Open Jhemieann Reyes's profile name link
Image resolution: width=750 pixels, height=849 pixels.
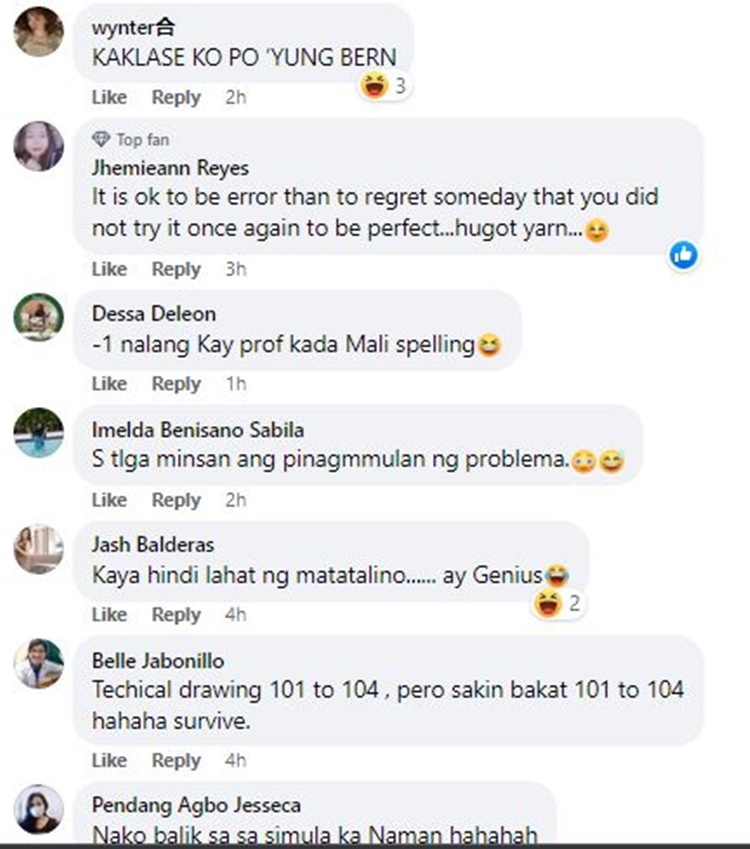pos(170,168)
